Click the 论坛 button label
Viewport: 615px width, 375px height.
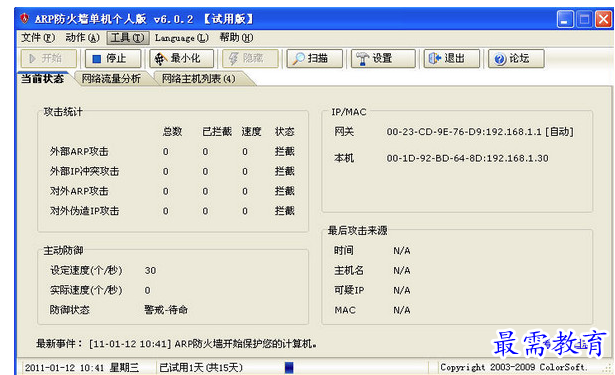(x=519, y=58)
